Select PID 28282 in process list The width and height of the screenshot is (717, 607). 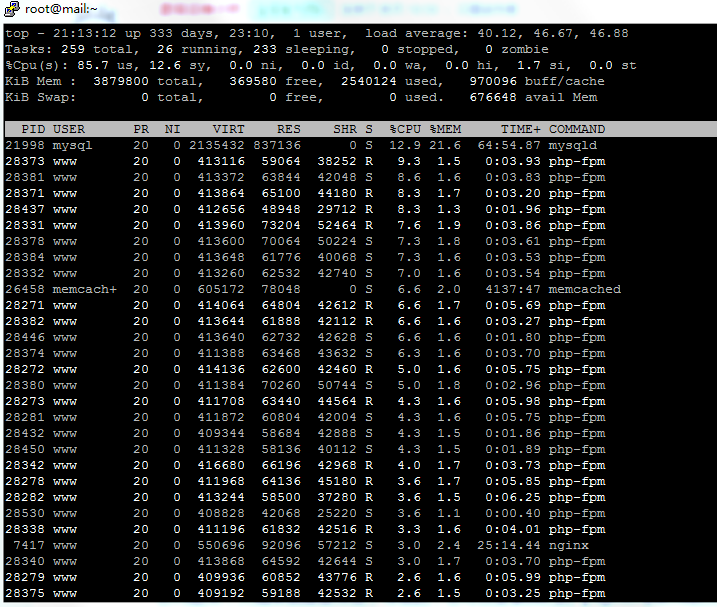25,498
